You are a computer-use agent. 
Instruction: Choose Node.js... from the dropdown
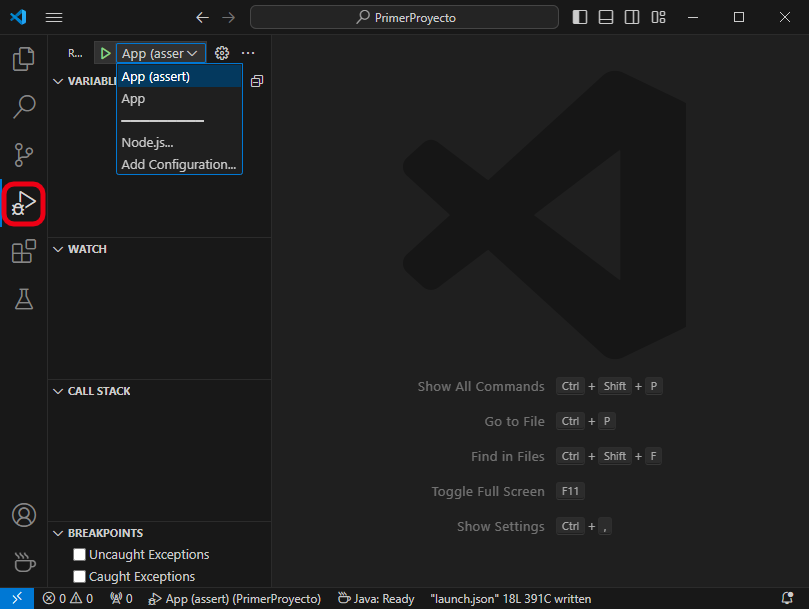pos(179,142)
